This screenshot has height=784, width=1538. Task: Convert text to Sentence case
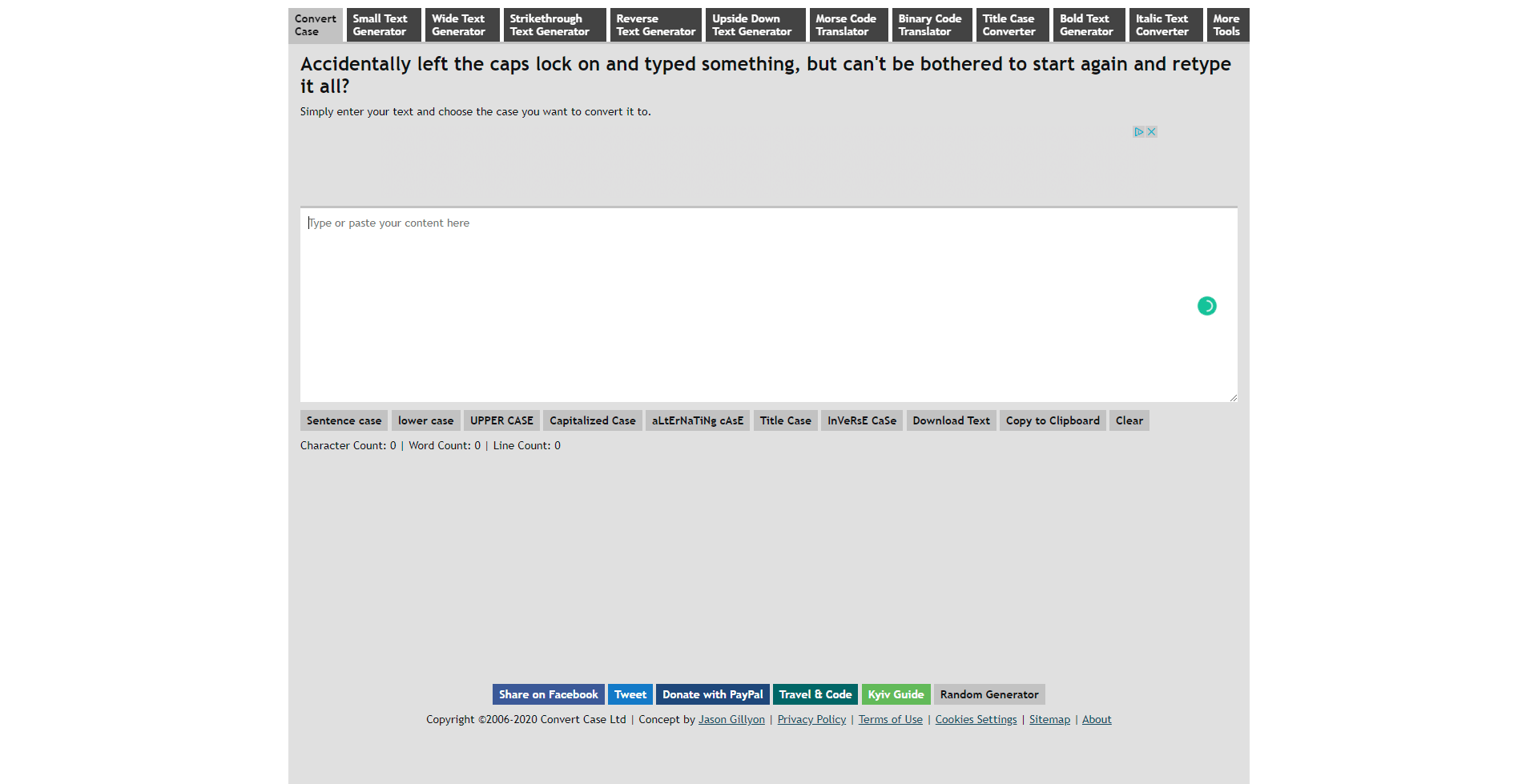[344, 420]
